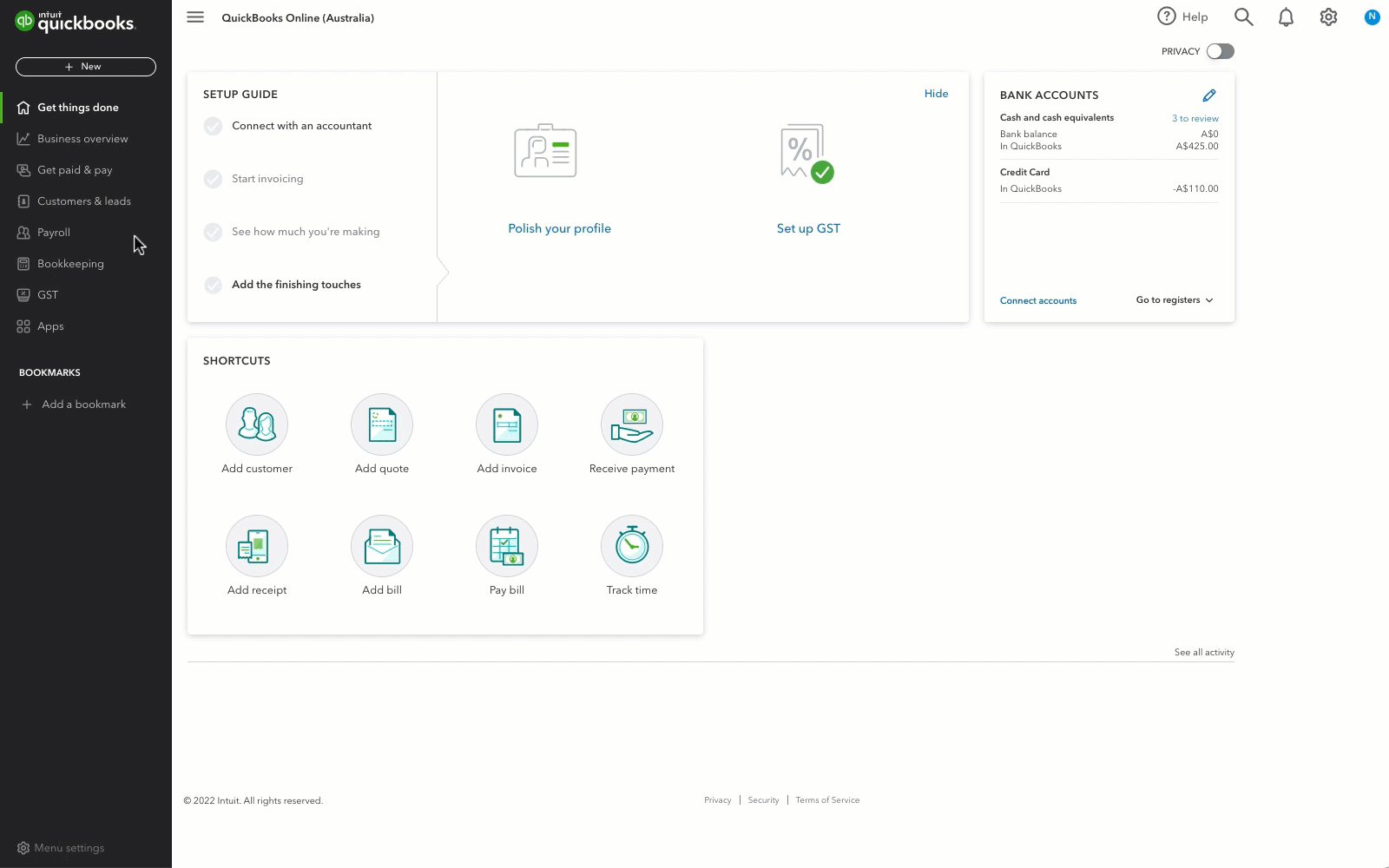Open Bookkeeping in sidebar
1389x868 pixels.
pyautogui.click(x=86, y=264)
